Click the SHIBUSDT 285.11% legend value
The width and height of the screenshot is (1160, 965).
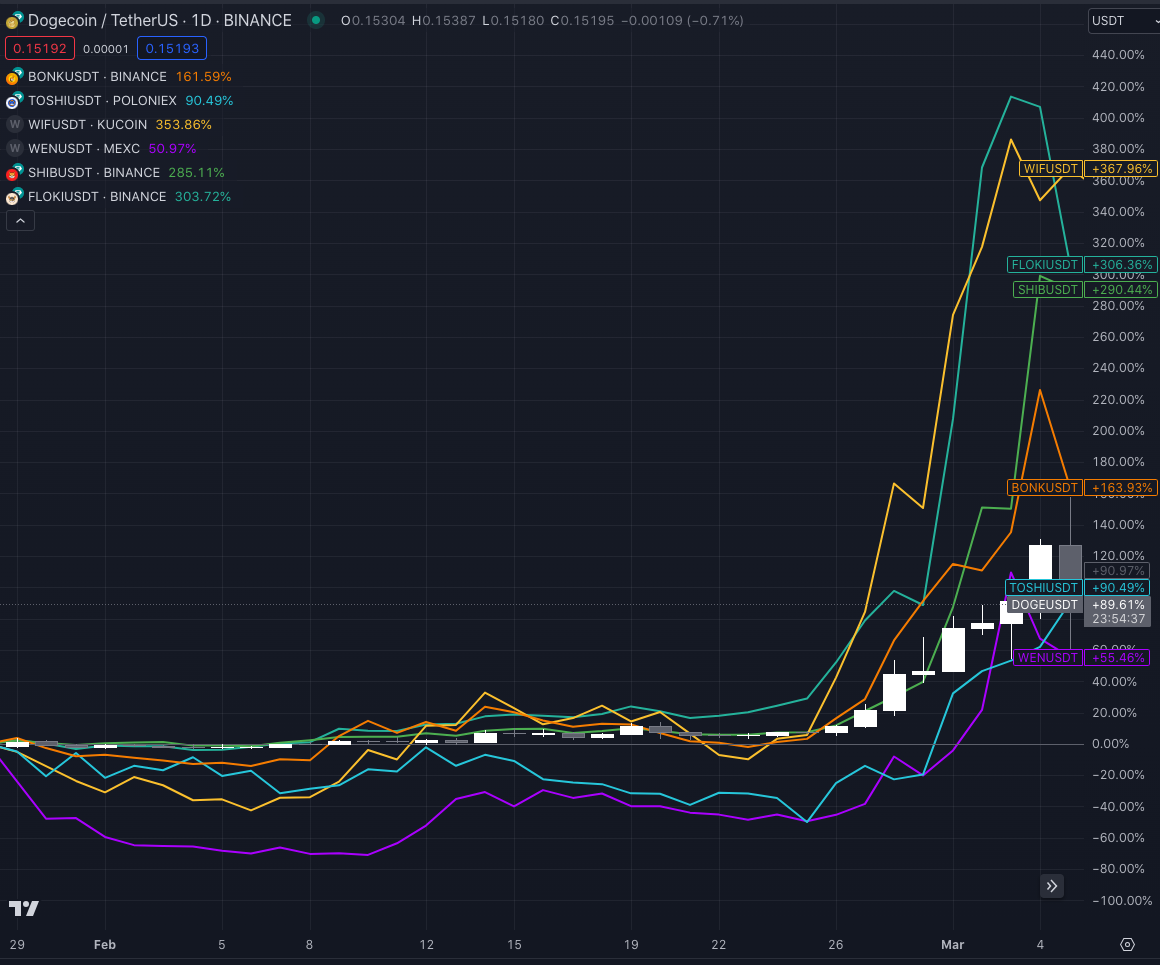[196, 172]
